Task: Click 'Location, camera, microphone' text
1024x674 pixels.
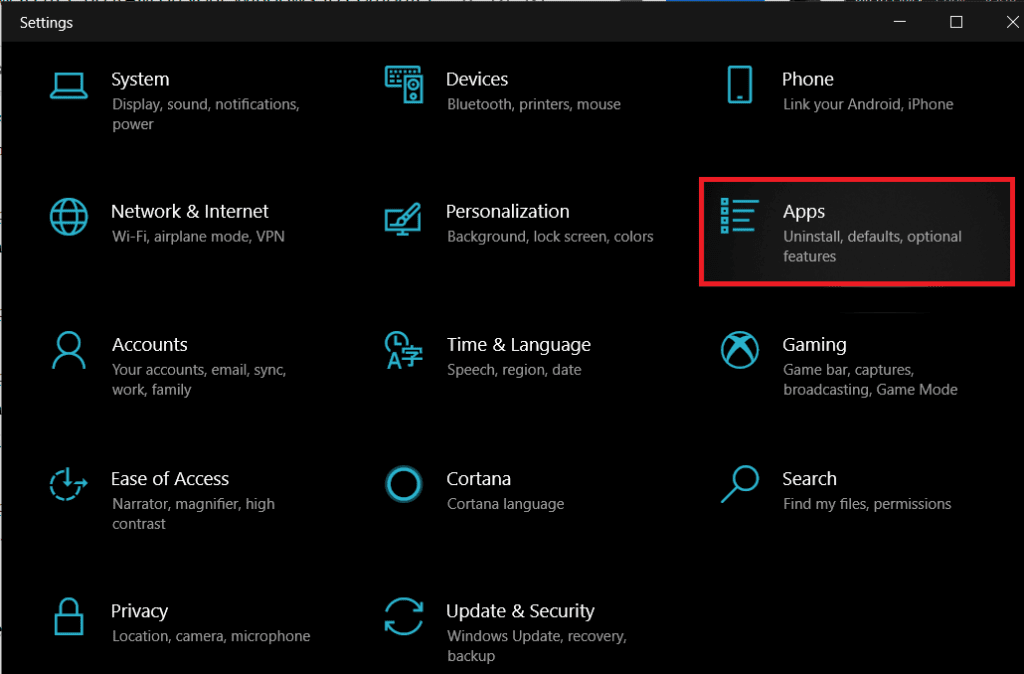Action: tap(211, 636)
